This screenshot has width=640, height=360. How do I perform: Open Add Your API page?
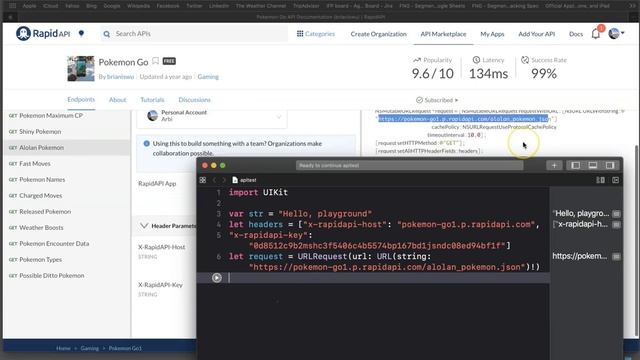pos(536,34)
